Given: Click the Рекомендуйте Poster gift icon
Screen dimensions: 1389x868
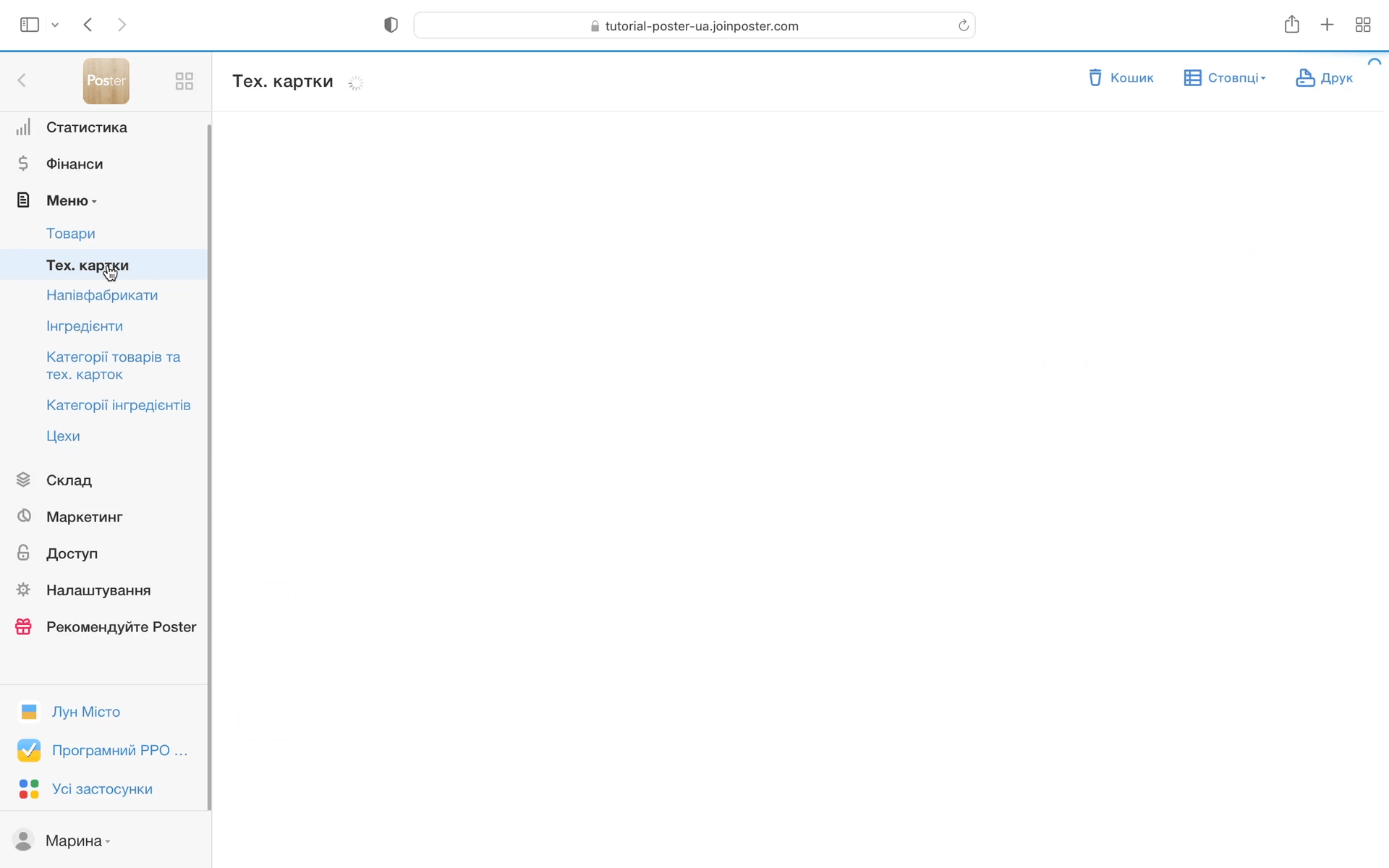Looking at the screenshot, I should [23, 627].
